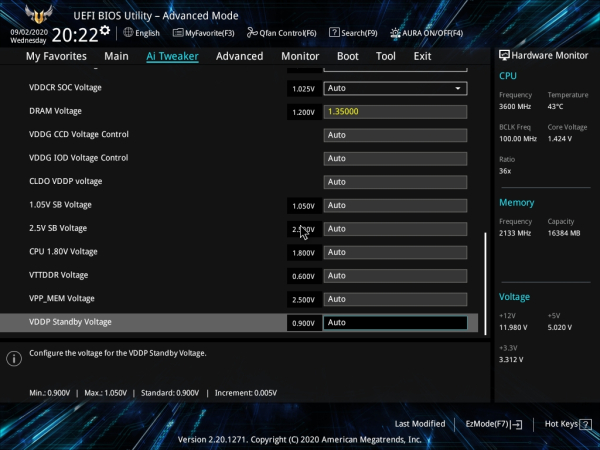Click the Hardware Monitor display icon
The image size is (600, 450).
tap(504, 55)
